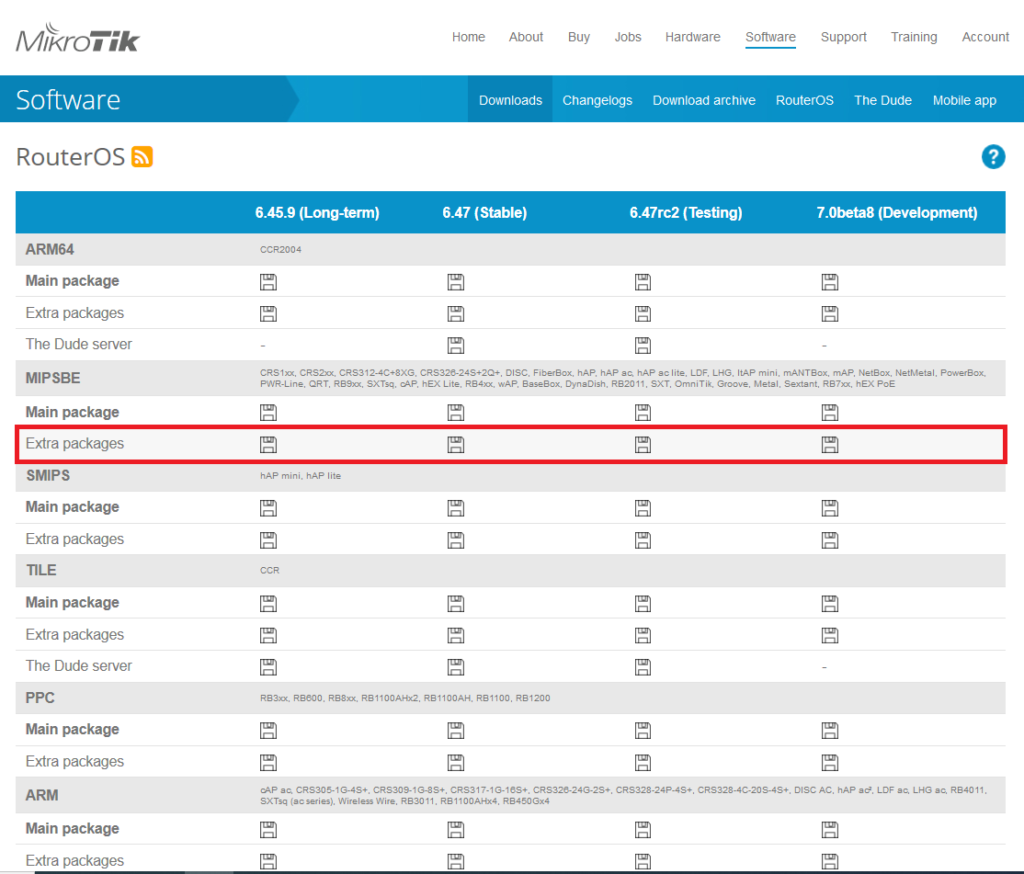Download ARM64 Main package 6.47 Stable

point(456,282)
